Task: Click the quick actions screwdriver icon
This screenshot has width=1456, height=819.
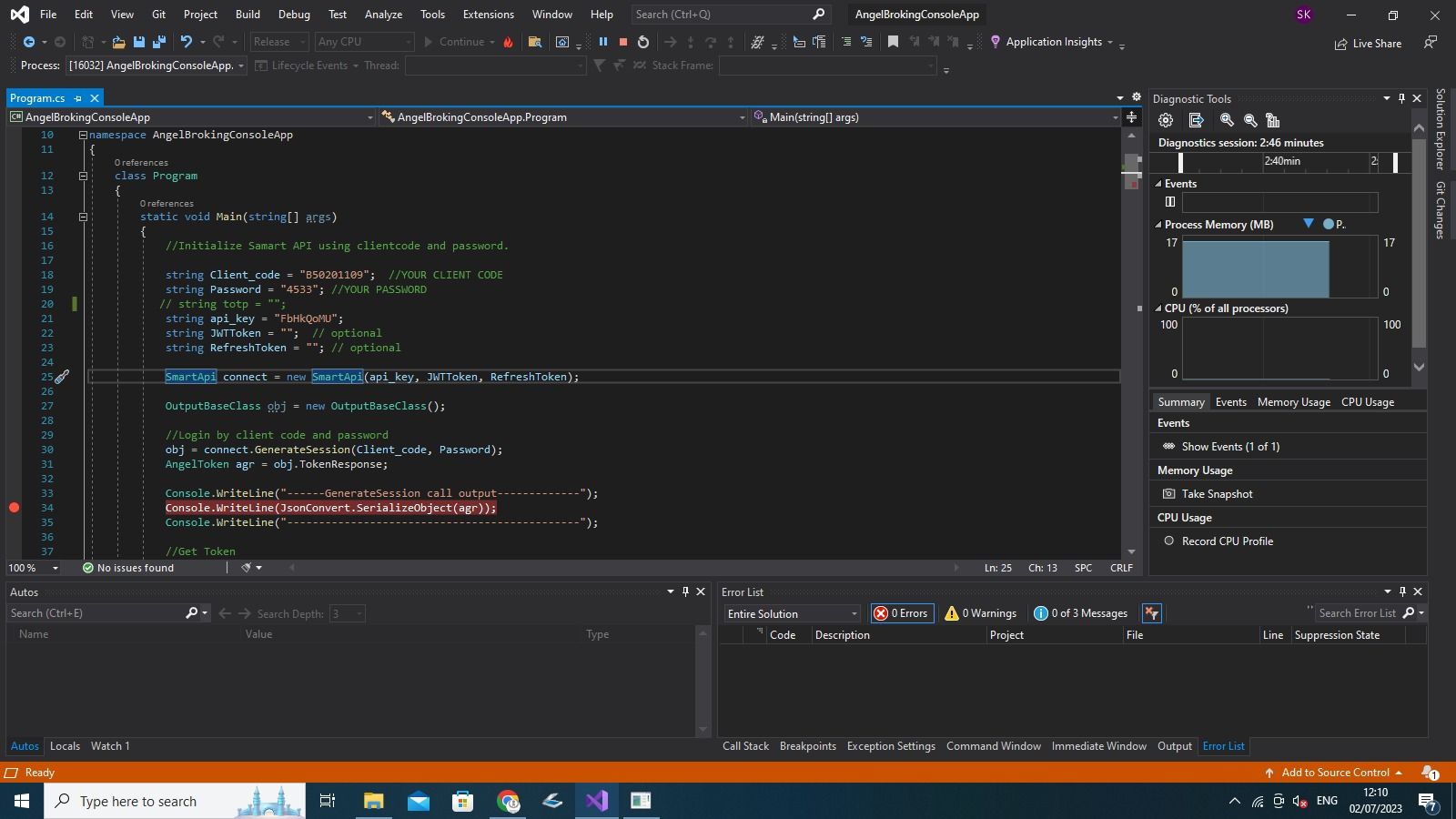Action: click(62, 377)
